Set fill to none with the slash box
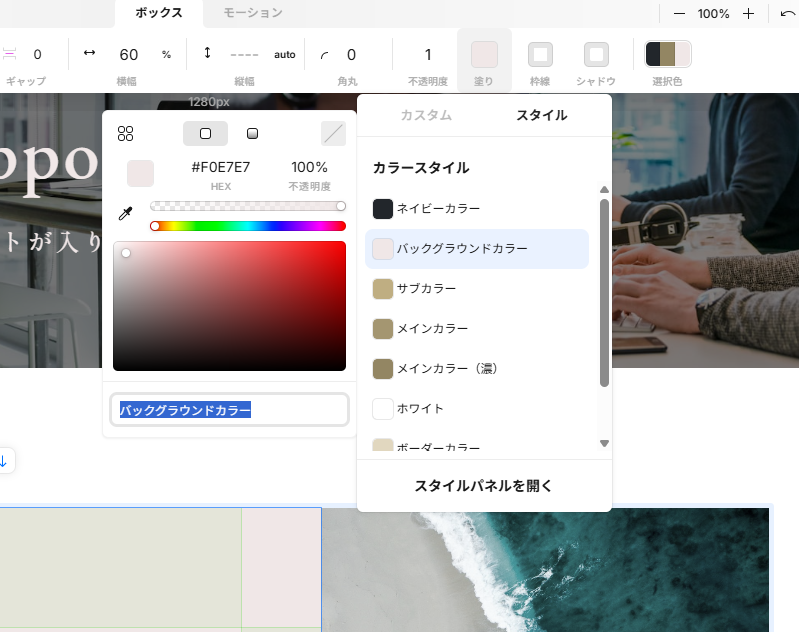The image size is (799, 632). tap(333, 134)
